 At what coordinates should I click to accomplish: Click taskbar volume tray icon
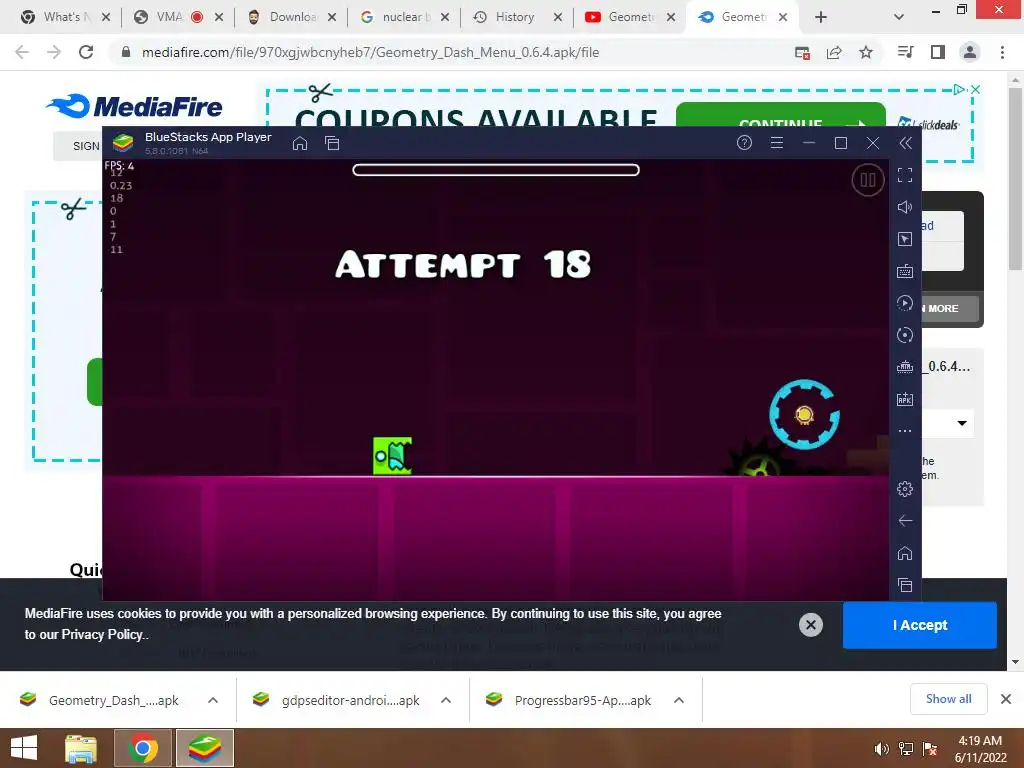pos(882,749)
